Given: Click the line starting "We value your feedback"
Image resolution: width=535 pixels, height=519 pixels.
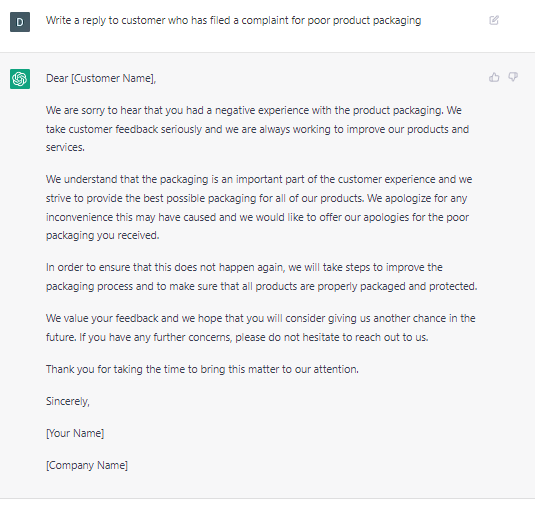Looking at the screenshot, I should pos(260,318).
